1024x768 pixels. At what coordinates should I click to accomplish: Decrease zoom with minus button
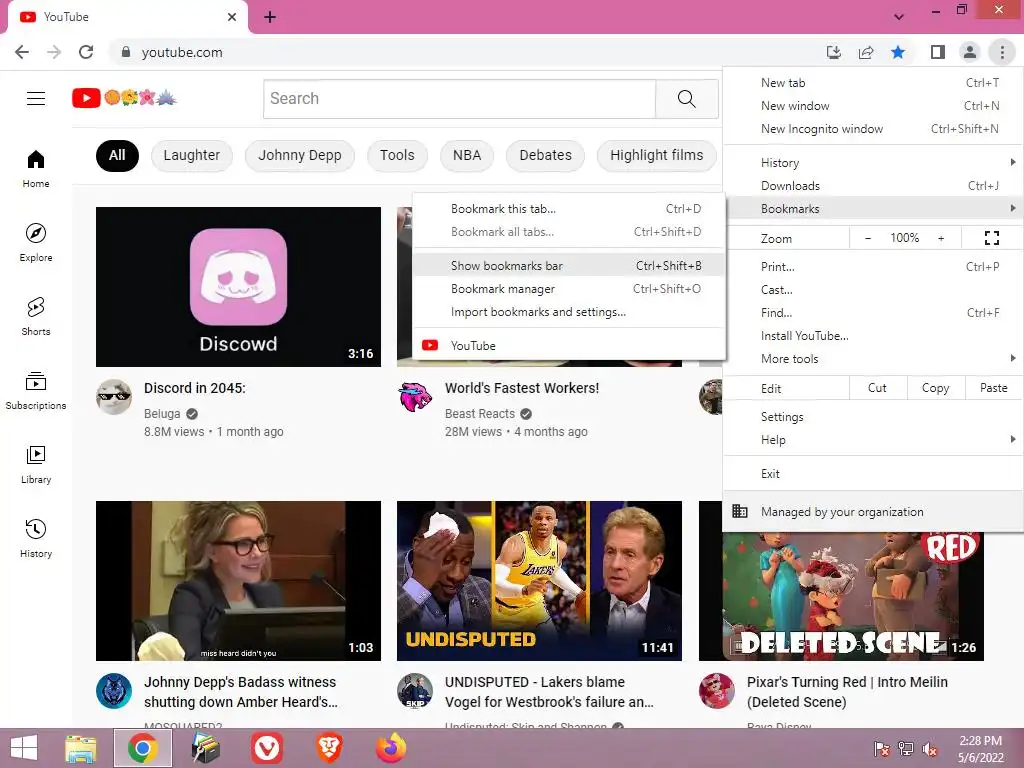pos(868,238)
